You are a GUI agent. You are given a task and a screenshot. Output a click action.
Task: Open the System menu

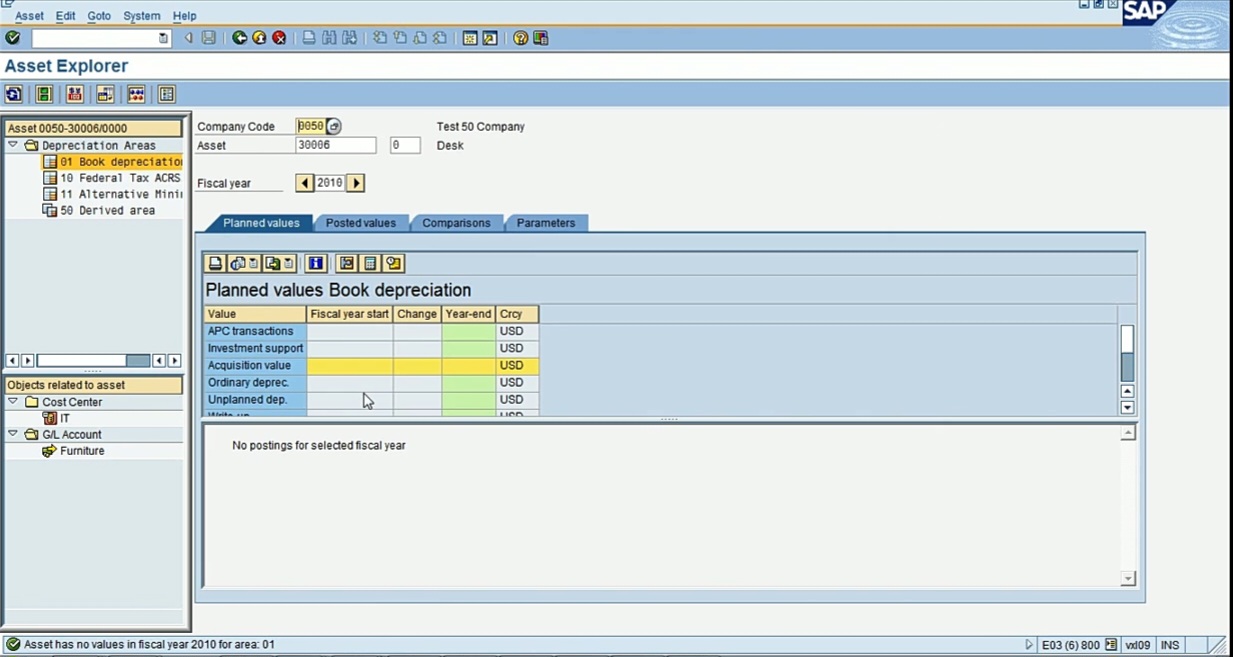click(141, 16)
